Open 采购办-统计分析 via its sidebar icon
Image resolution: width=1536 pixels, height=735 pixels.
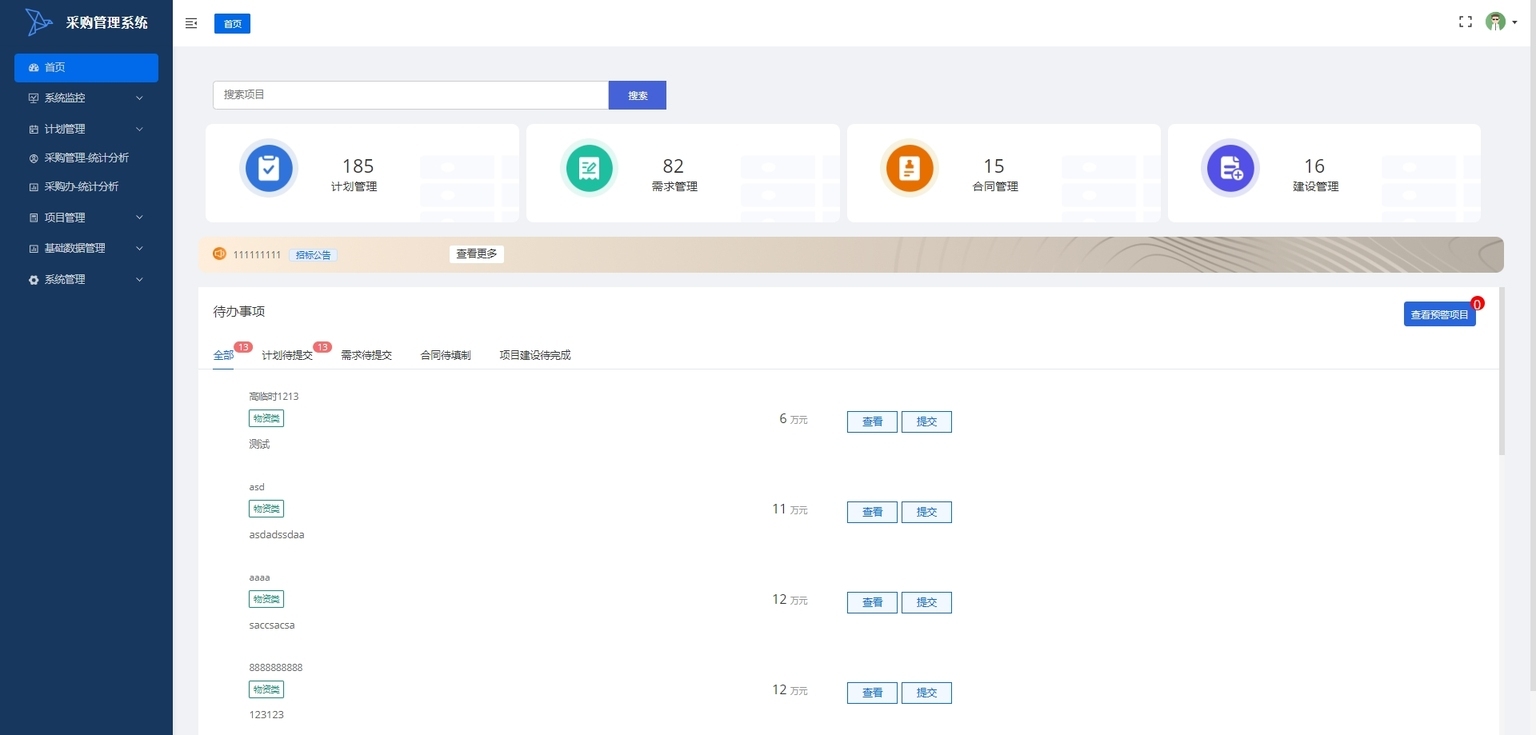coord(34,187)
